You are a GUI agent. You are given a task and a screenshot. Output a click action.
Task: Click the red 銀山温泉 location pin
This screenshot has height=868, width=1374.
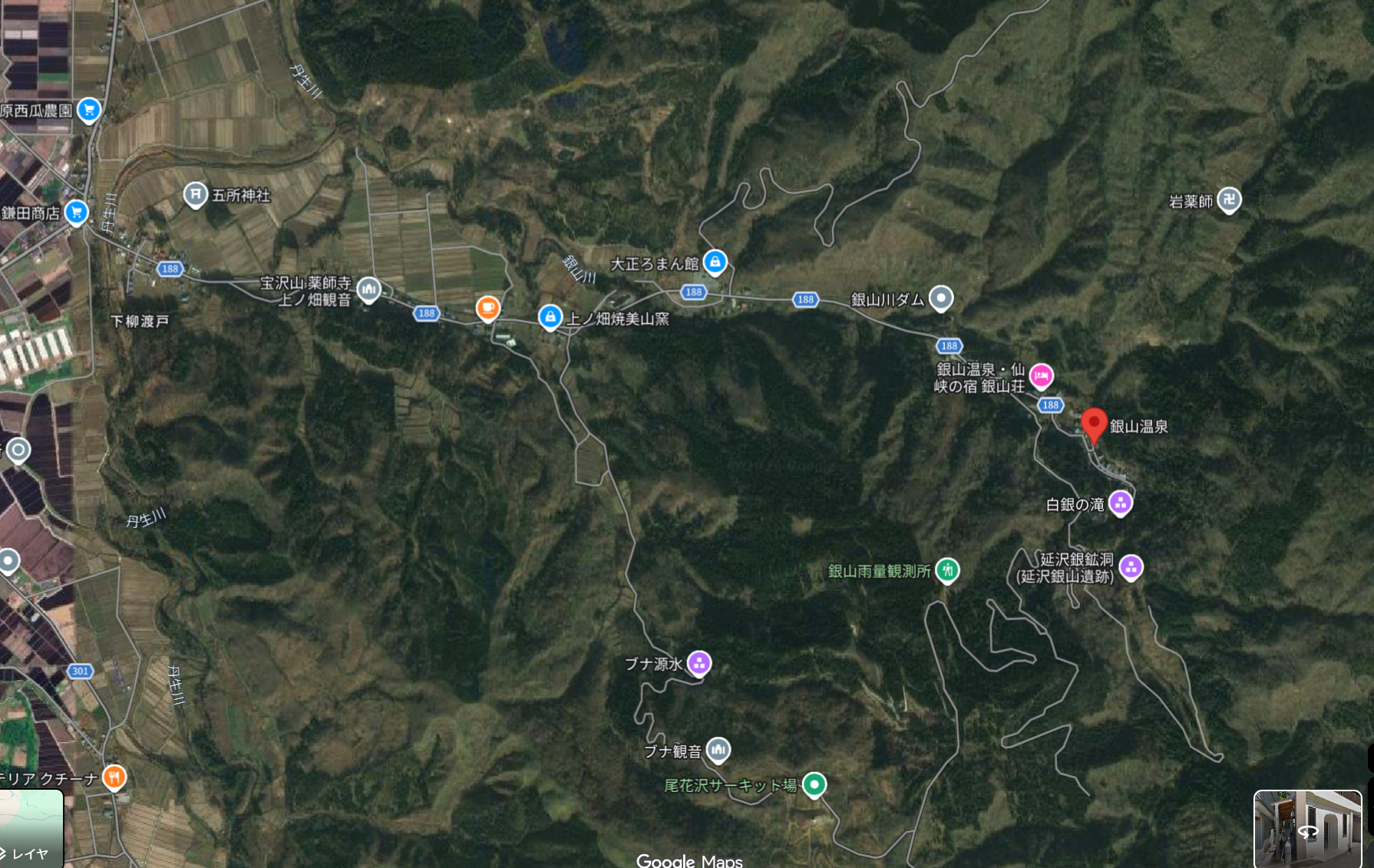(x=1094, y=425)
